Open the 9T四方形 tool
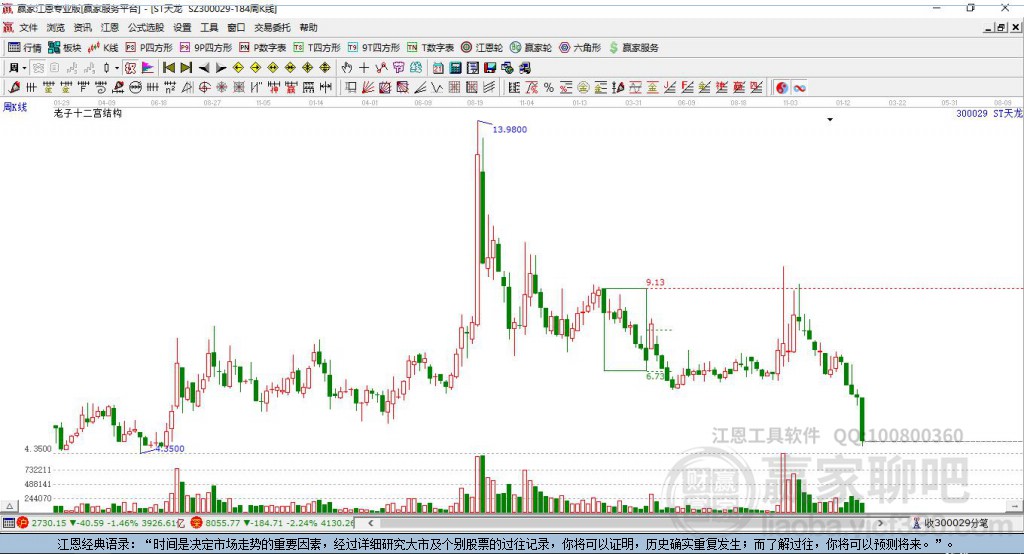The image size is (1024, 554). coord(374,48)
